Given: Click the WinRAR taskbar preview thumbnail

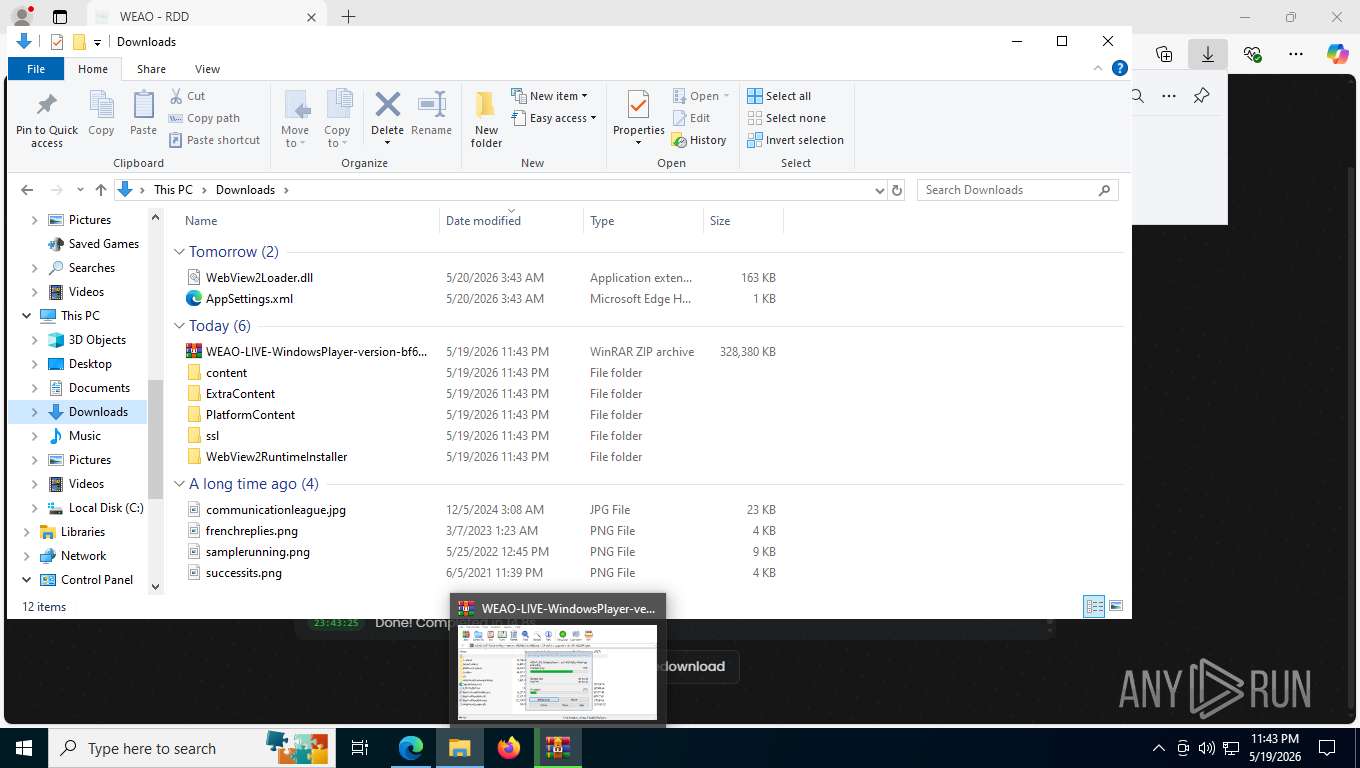Looking at the screenshot, I should (x=557, y=672).
